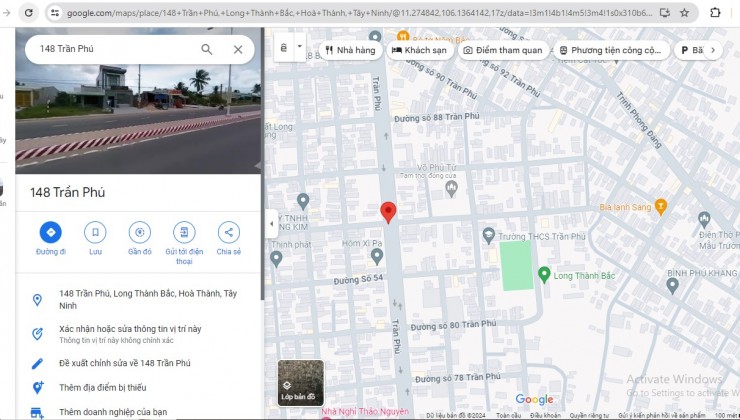740x420 pixels.
Task: Select Bia lạnh Sang bar marker
Action: coord(661,207)
